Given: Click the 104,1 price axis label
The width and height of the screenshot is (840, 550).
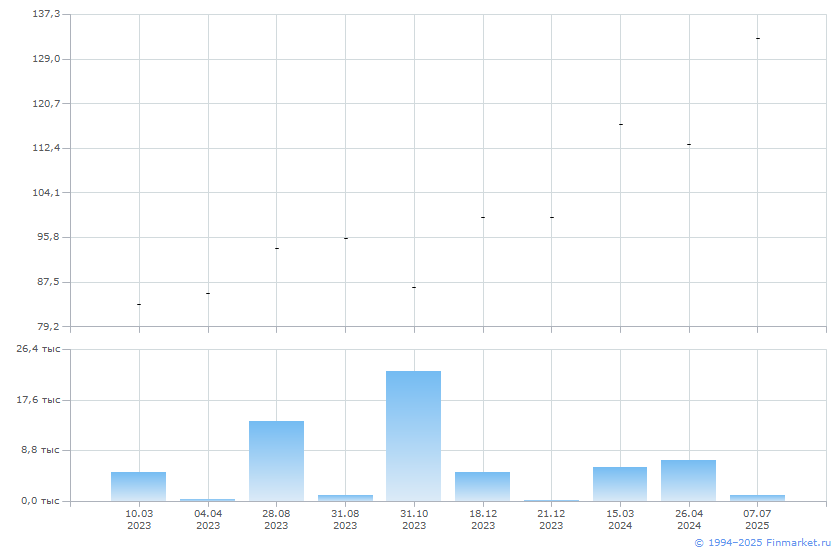Looking at the screenshot, I should click(x=47, y=192).
